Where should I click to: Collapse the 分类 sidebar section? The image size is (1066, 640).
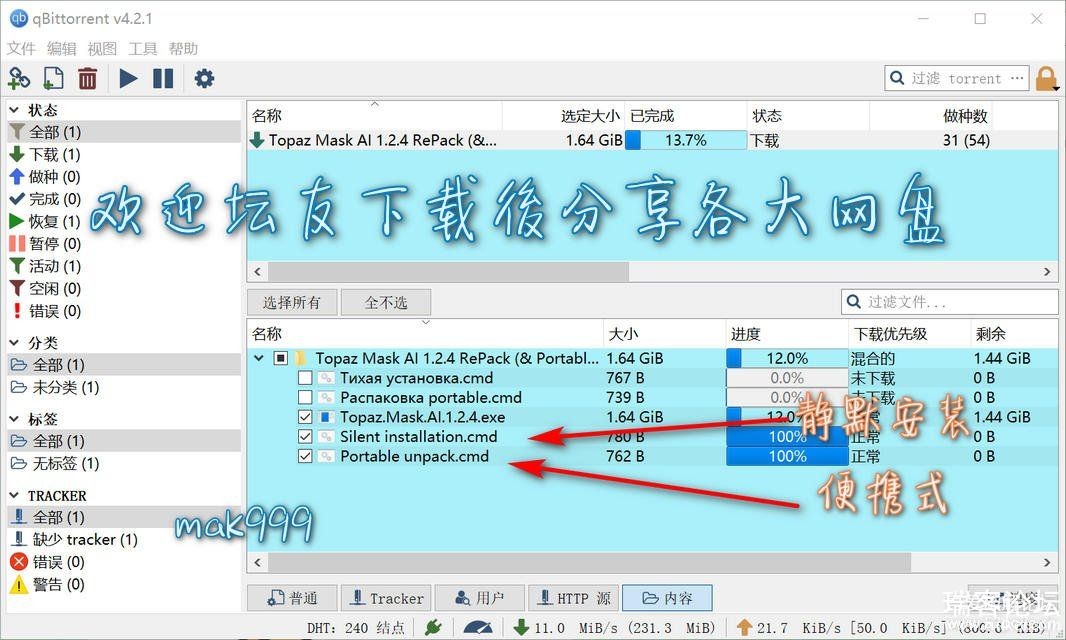pos(14,342)
